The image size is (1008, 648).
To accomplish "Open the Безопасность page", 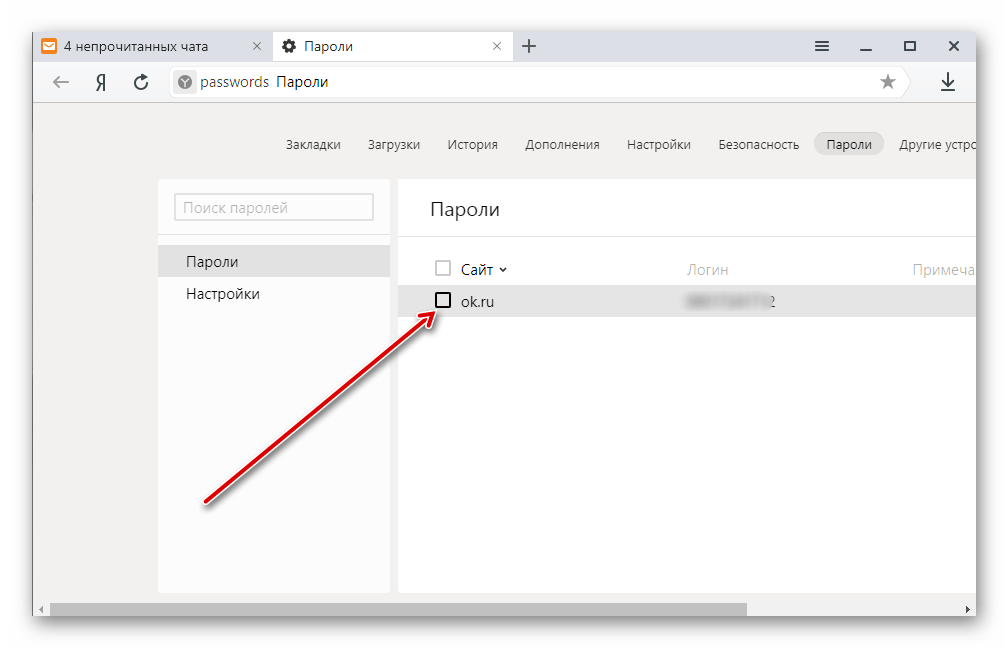I will pos(758,144).
